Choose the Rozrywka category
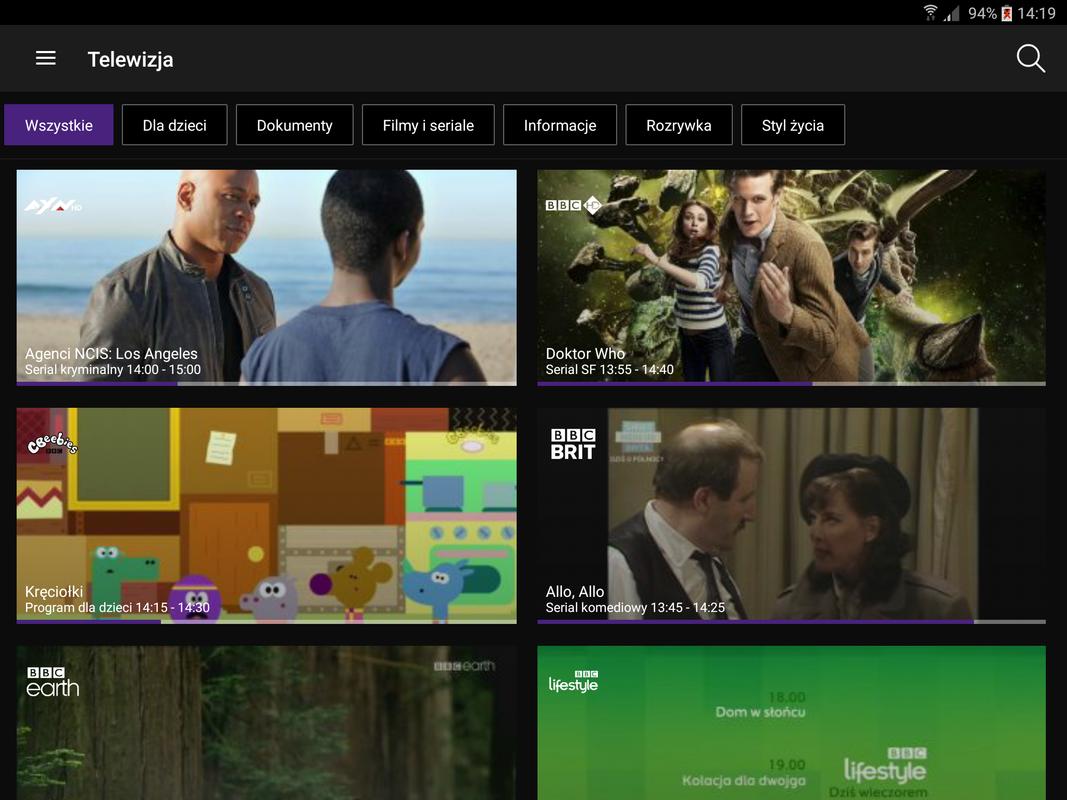 click(x=679, y=125)
